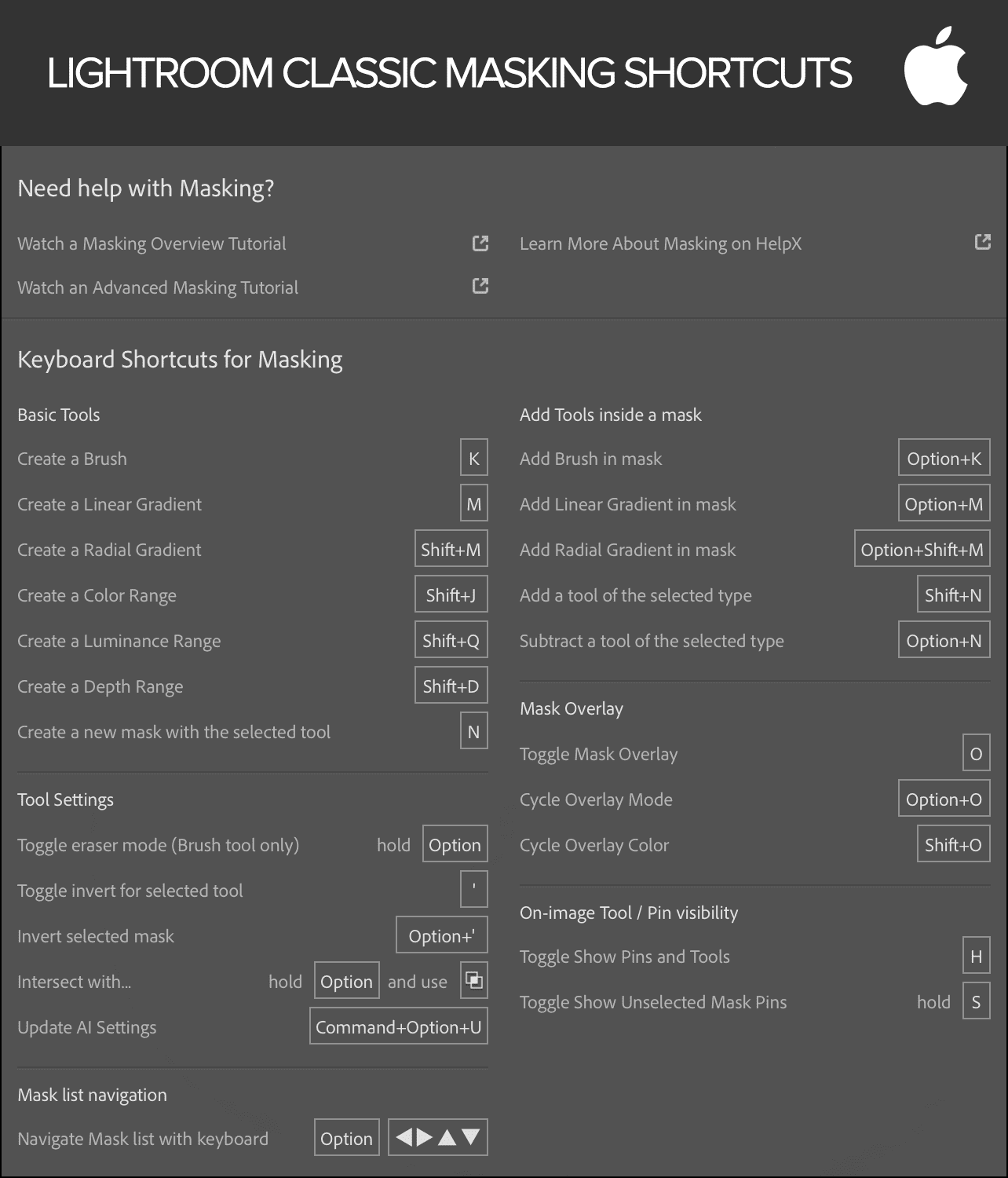1008x1178 pixels.
Task: Click the O key for Toggle Mask Overlay
Action: 977,752
